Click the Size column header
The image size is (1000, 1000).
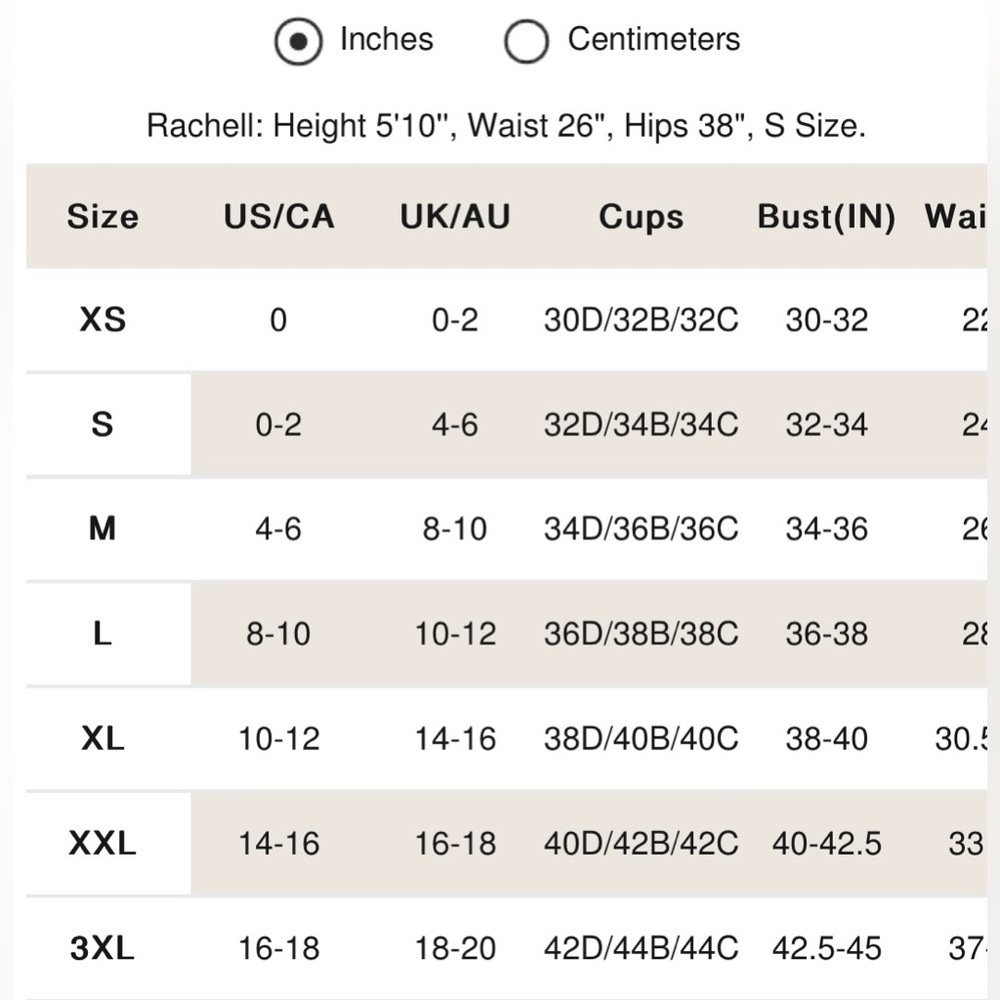click(x=103, y=216)
